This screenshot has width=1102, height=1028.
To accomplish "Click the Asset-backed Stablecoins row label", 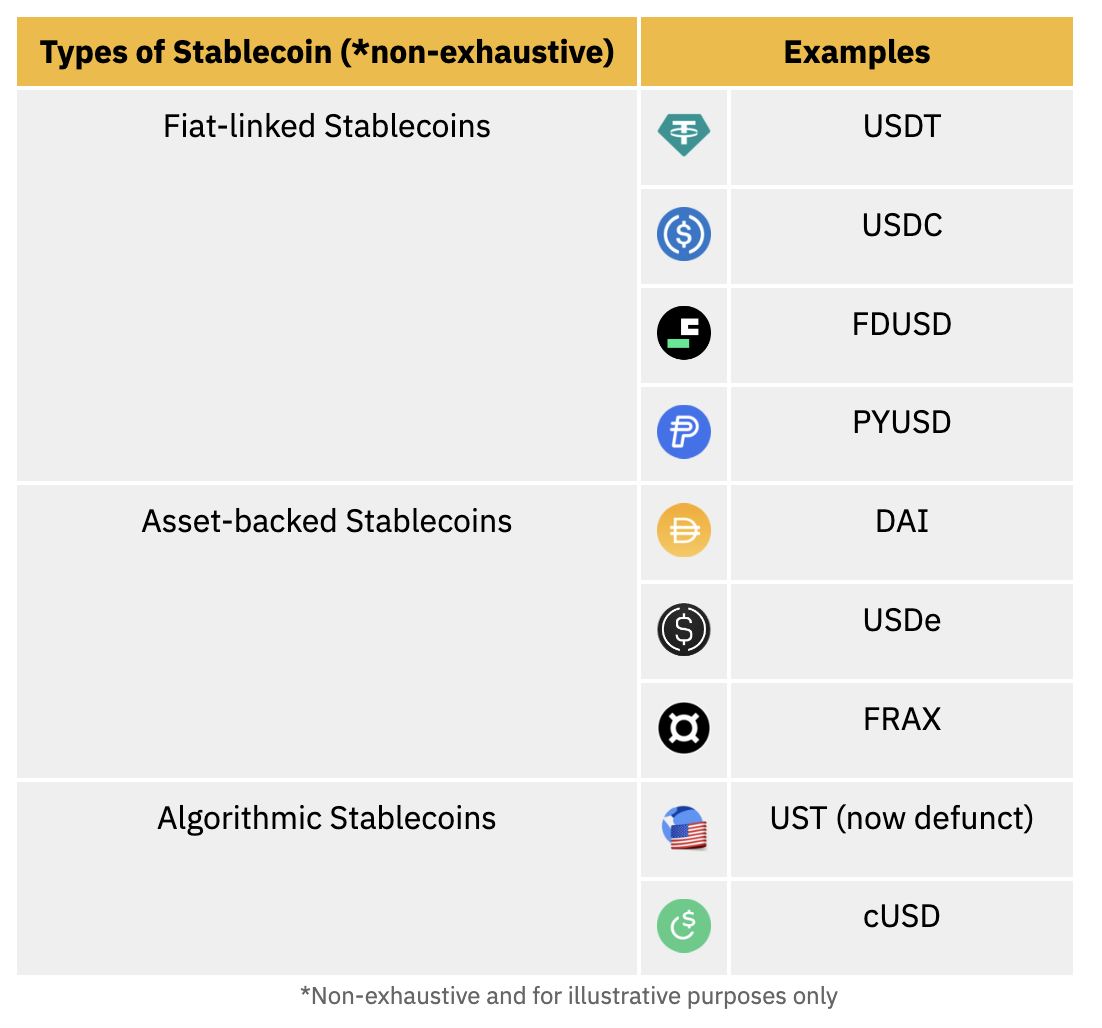I will point(327,521).
